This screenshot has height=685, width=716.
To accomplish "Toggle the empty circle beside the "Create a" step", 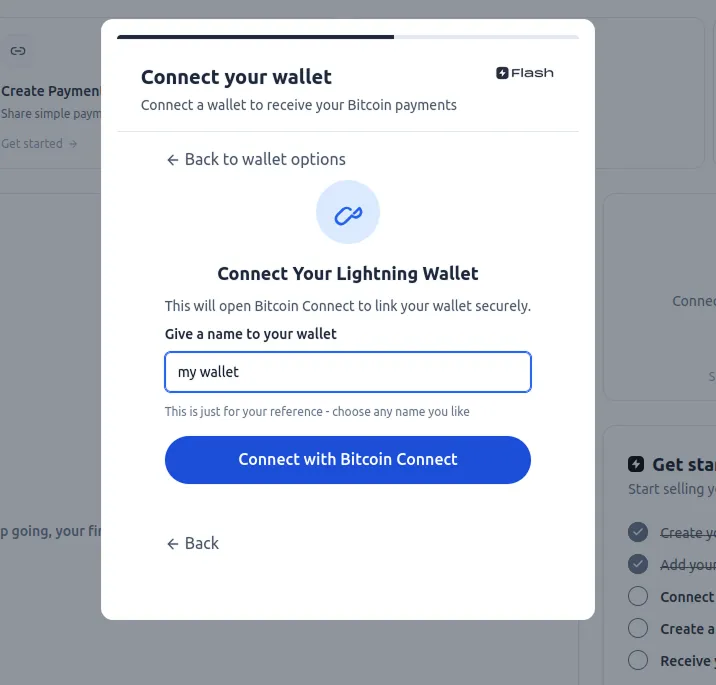I will pyautogui.click(x=638, y=628).
